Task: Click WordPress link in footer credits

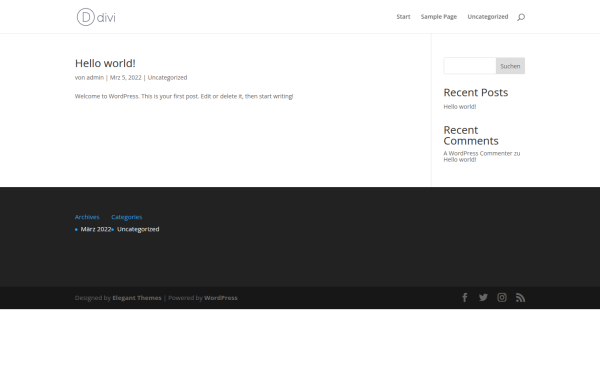Action: [x=221, y=298]
